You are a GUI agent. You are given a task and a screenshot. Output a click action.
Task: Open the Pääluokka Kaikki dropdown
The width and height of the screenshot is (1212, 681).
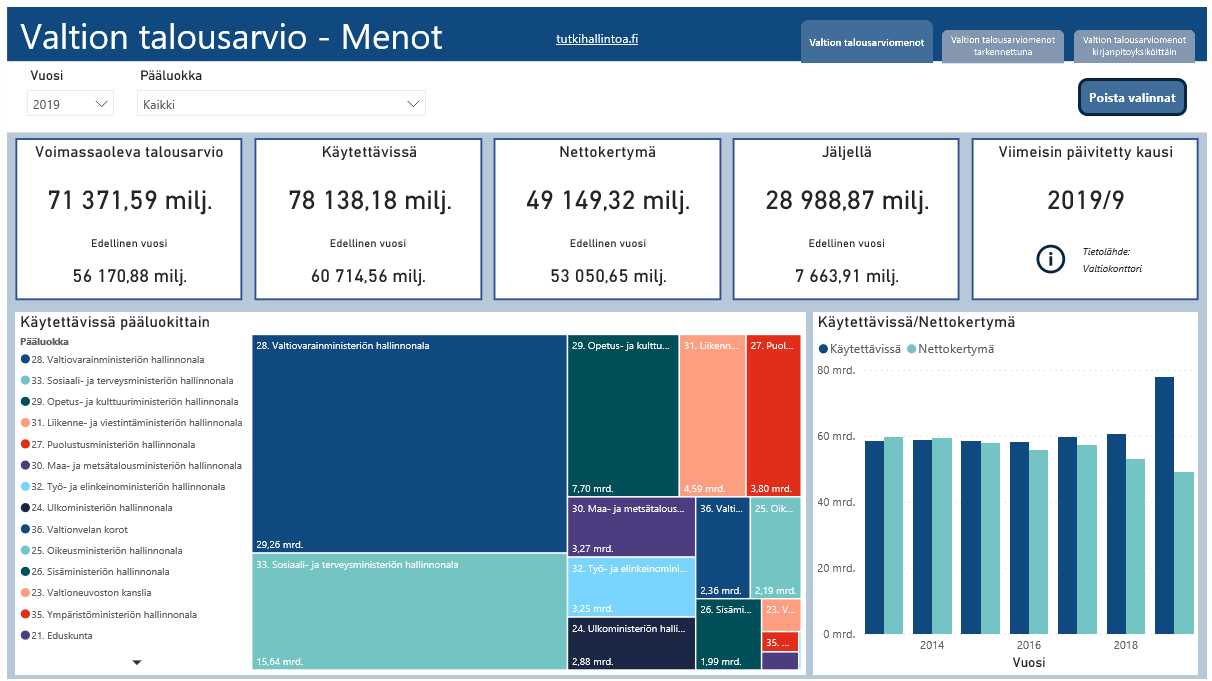[282, 103]
